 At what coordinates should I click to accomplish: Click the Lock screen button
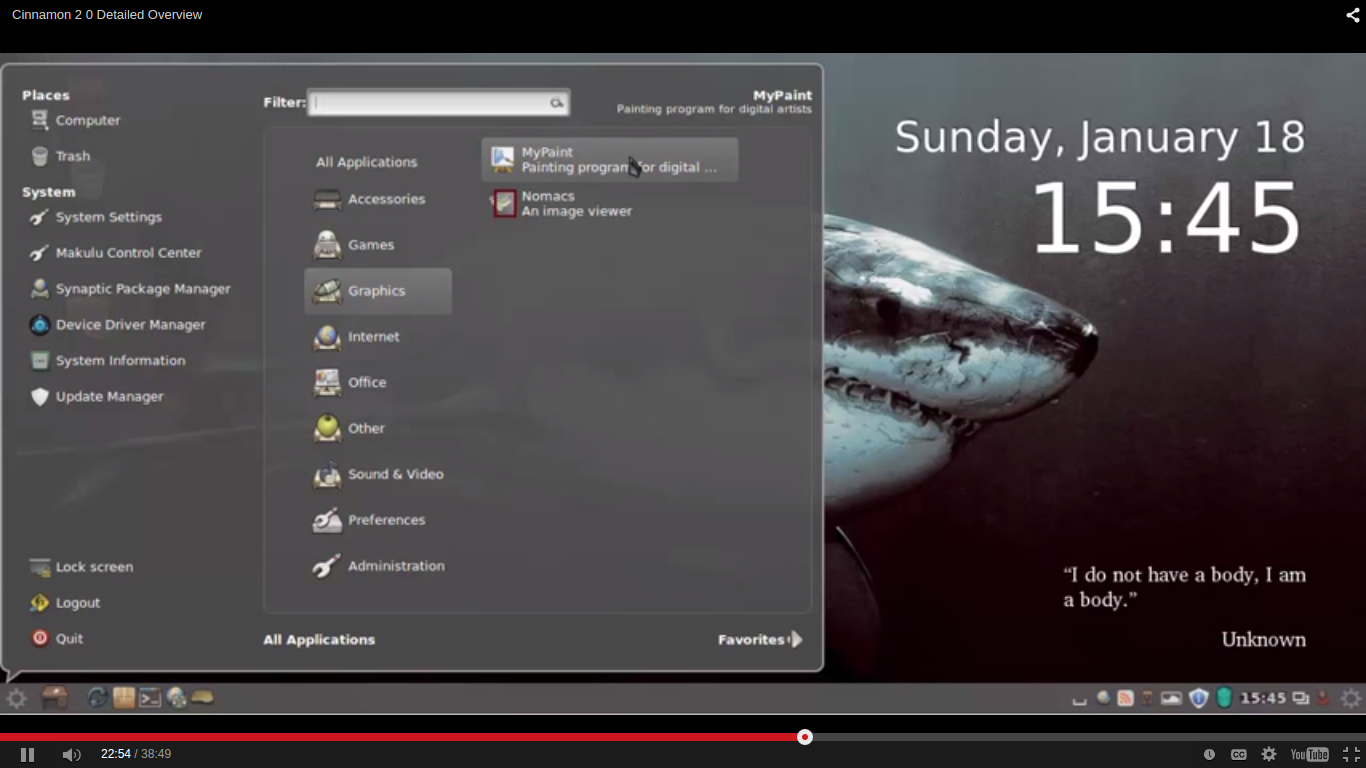(x=94, y=567)
